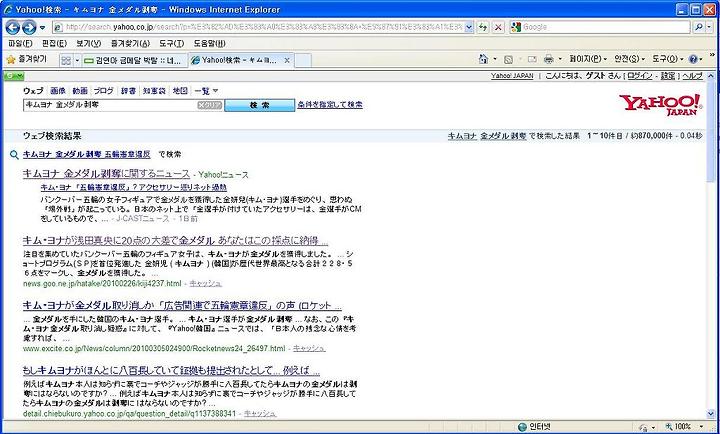Click the 設定 link

[x=668, y=76]
